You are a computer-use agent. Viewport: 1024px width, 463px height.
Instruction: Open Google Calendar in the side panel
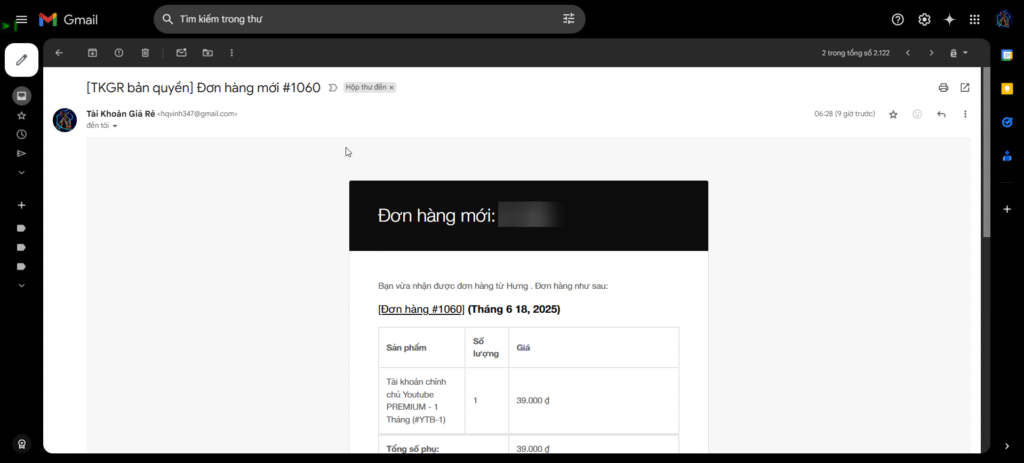click(1007, 56)
